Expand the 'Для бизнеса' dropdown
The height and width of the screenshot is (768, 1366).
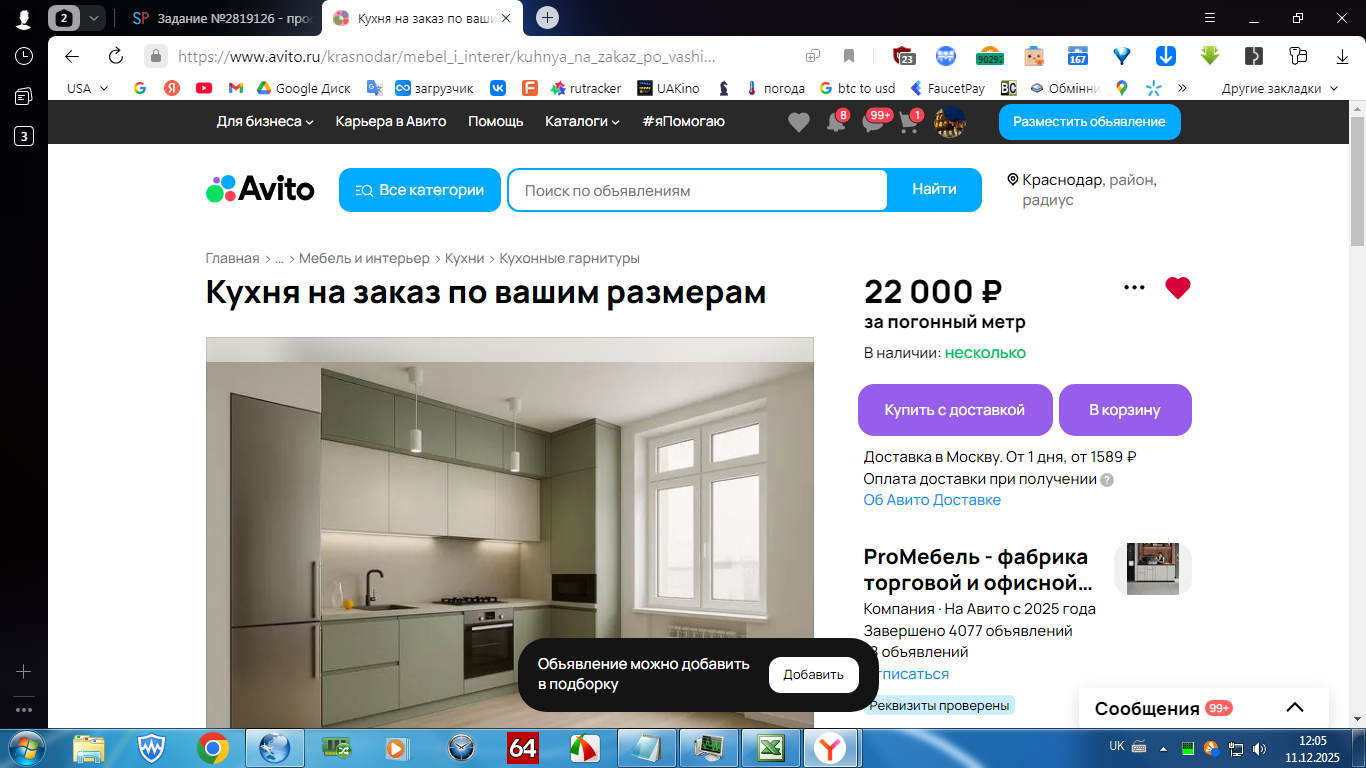point(265,121)
